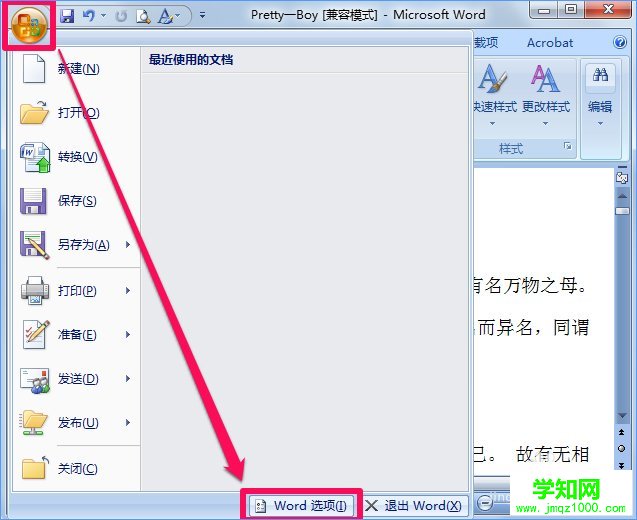Expand 发送 submenu arrow

tap(128, 379)
